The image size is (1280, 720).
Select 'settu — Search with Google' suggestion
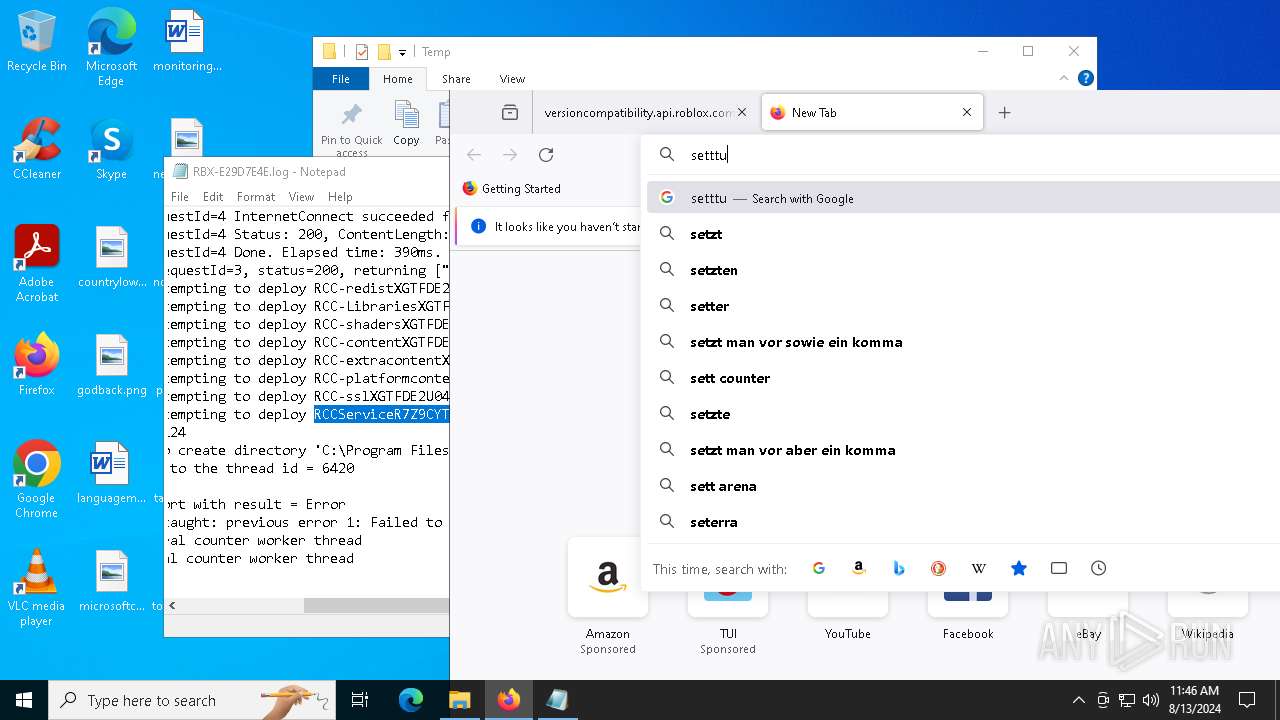click(x=963, y=198)
